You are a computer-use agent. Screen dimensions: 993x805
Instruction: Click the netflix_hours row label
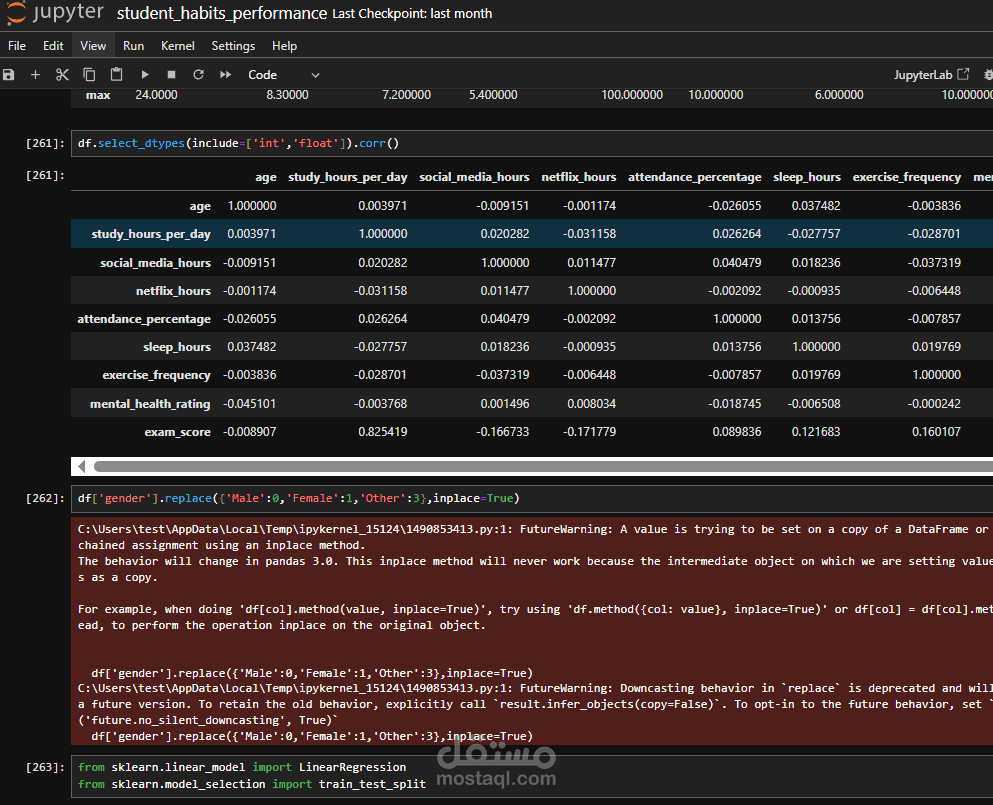click(x=173, y=291)
